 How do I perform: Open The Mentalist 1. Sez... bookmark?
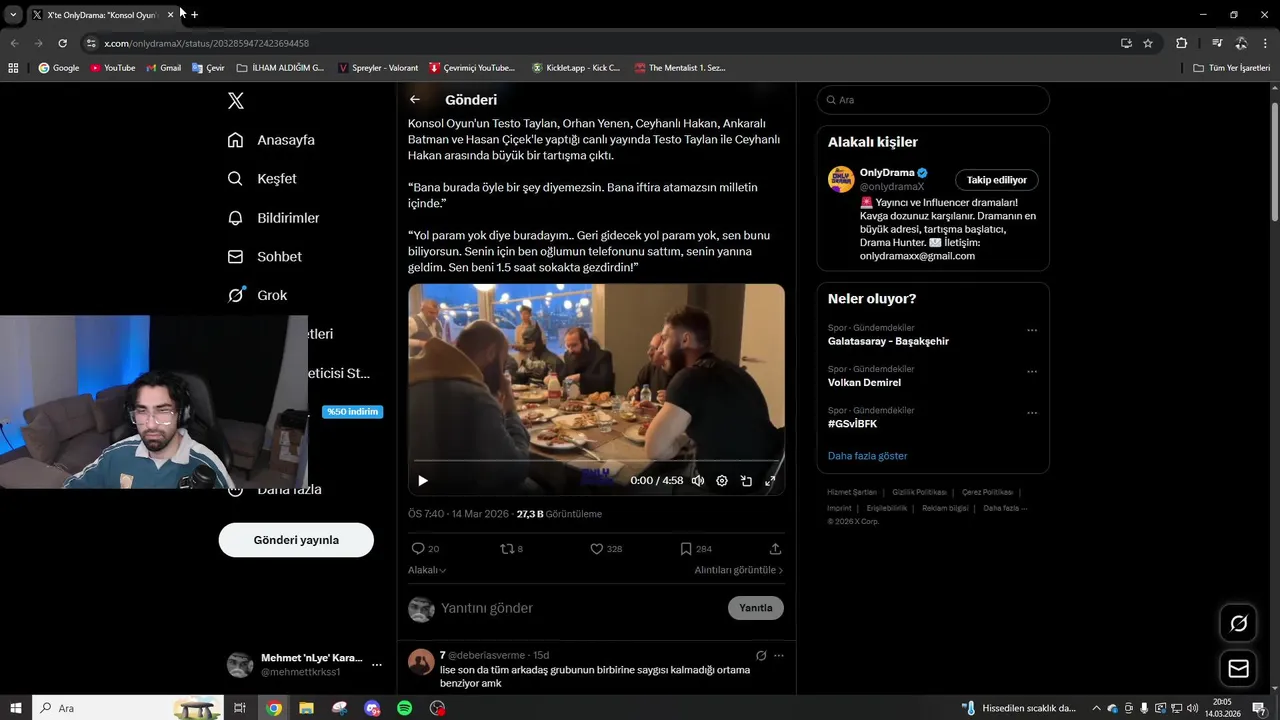coord(680,68)
